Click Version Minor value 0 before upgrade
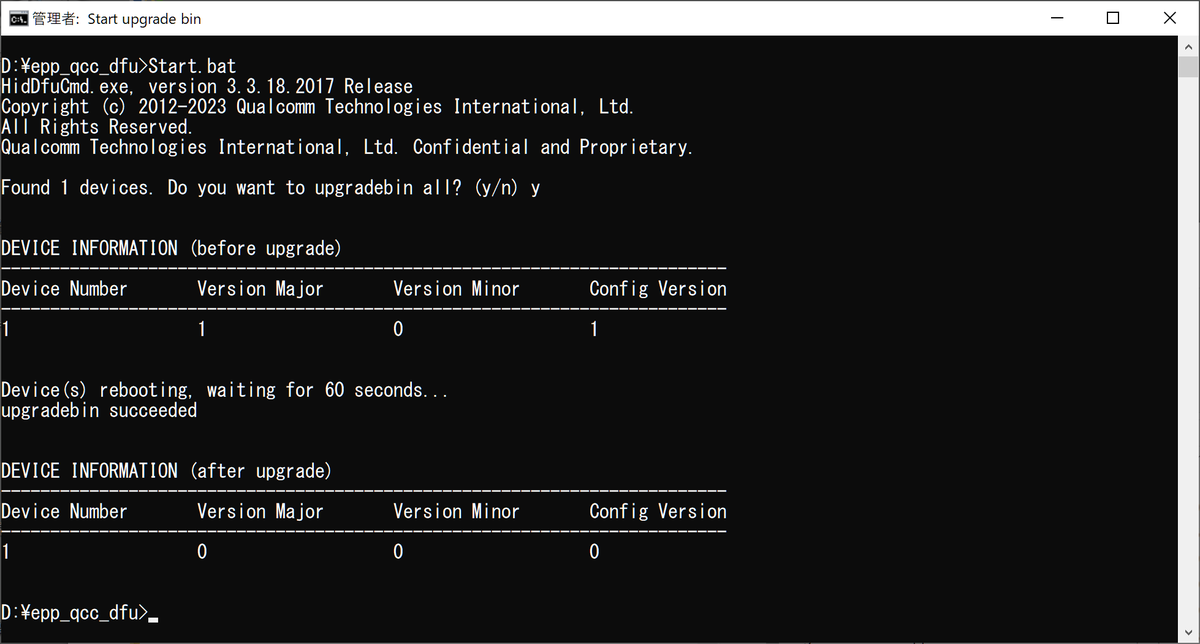Image resolution: width=1200 pixels, height=644 pixels. coord(398,329)
